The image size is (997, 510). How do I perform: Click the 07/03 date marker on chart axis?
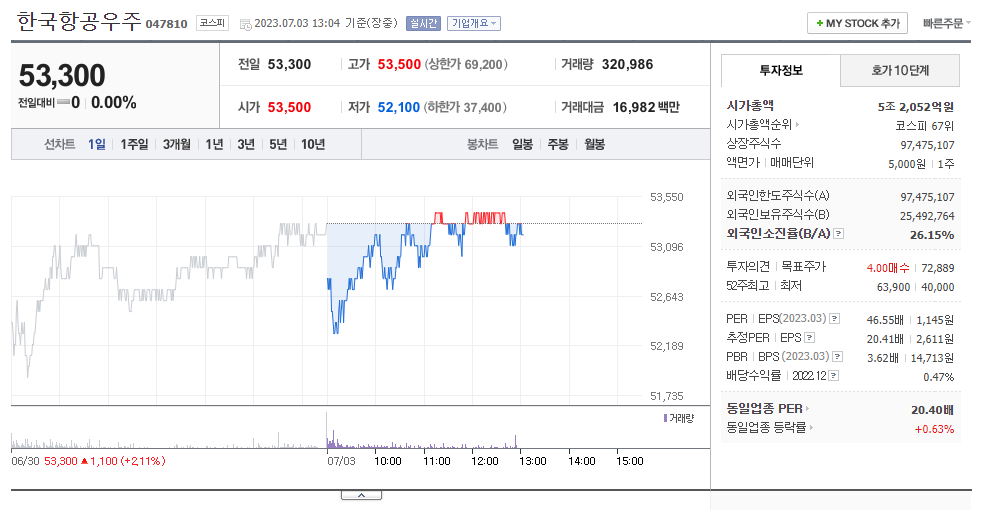[x=341, y=461]
